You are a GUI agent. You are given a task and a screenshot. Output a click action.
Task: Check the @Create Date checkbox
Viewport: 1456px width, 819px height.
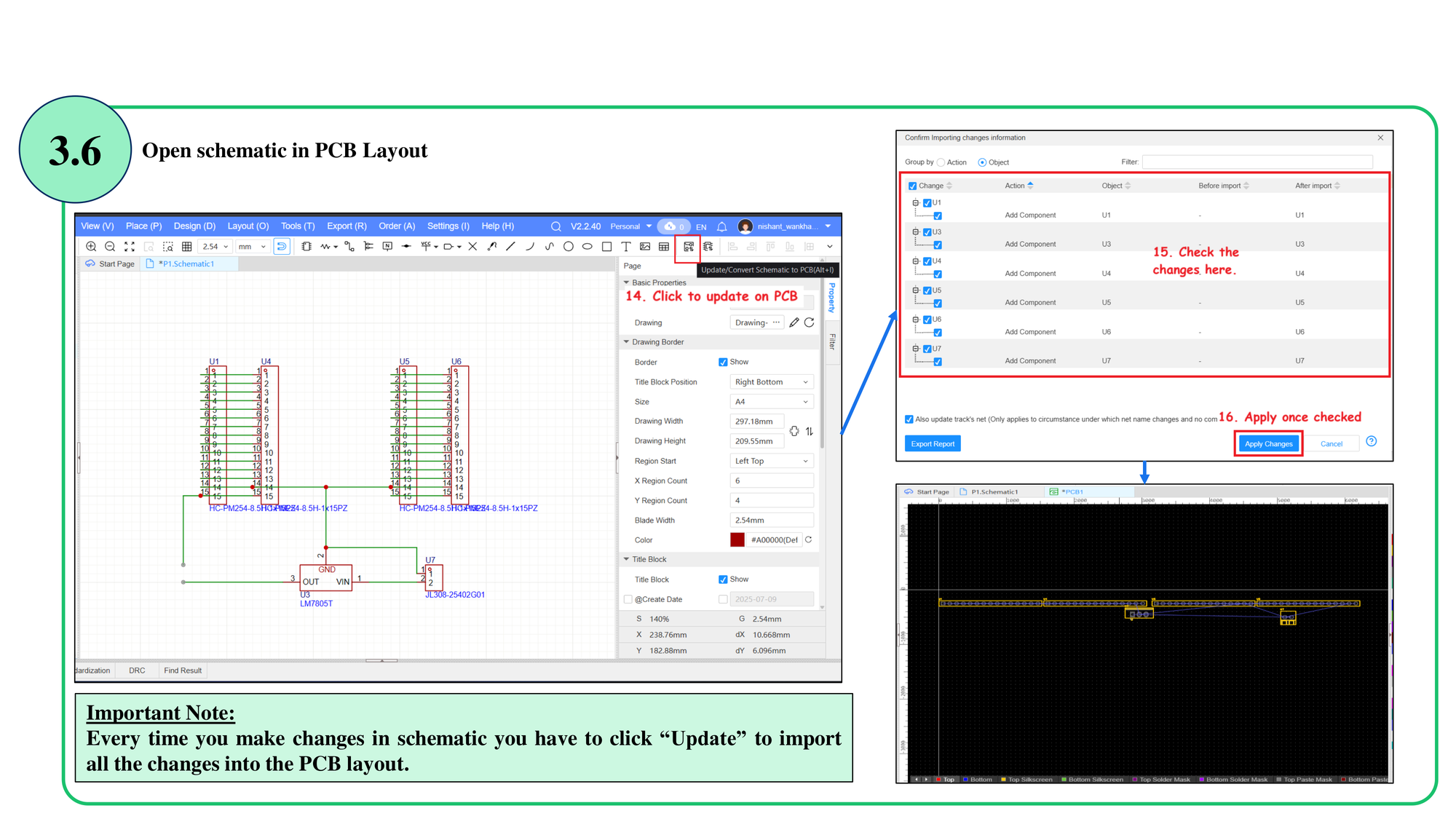[x=628, y=599]
